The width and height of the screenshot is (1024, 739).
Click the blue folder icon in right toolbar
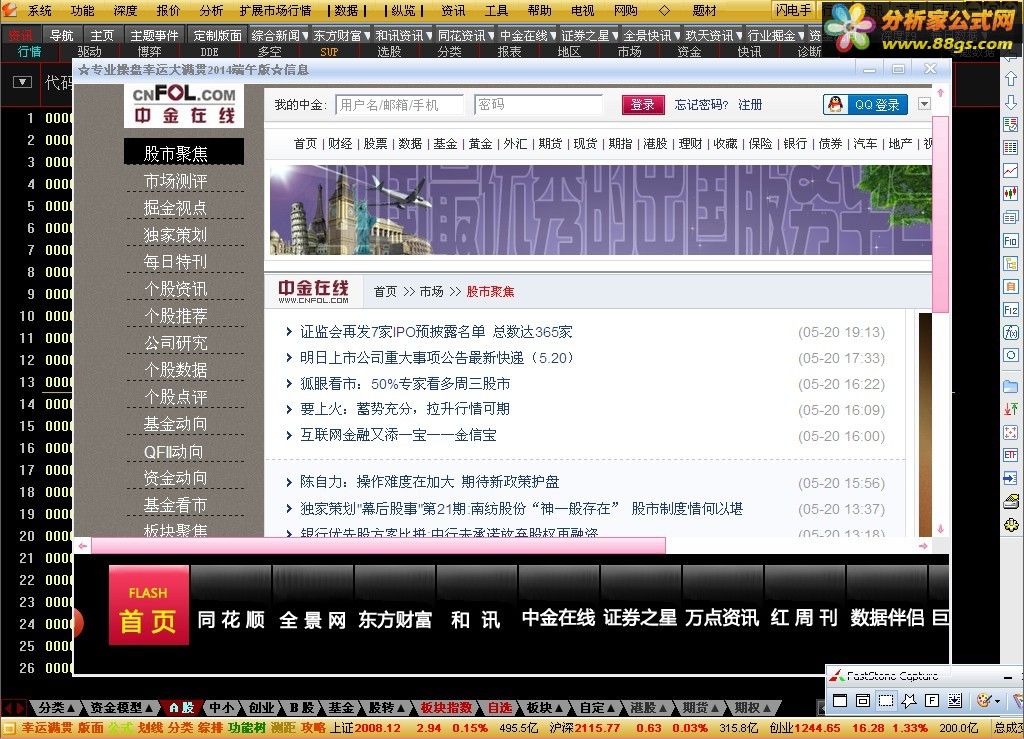pos(1010,386)
